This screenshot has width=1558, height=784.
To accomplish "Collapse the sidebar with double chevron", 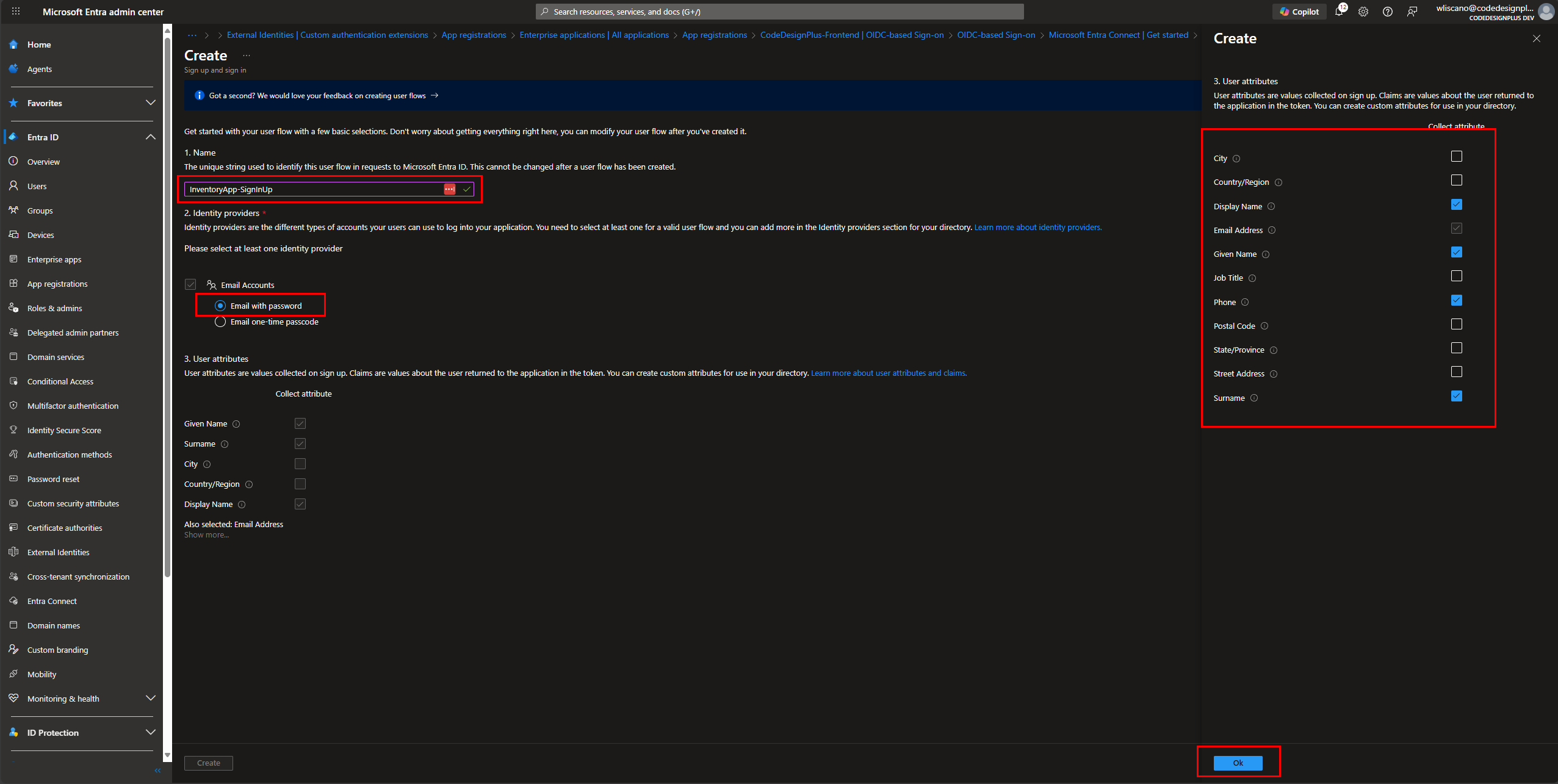I will coord(157,771).
